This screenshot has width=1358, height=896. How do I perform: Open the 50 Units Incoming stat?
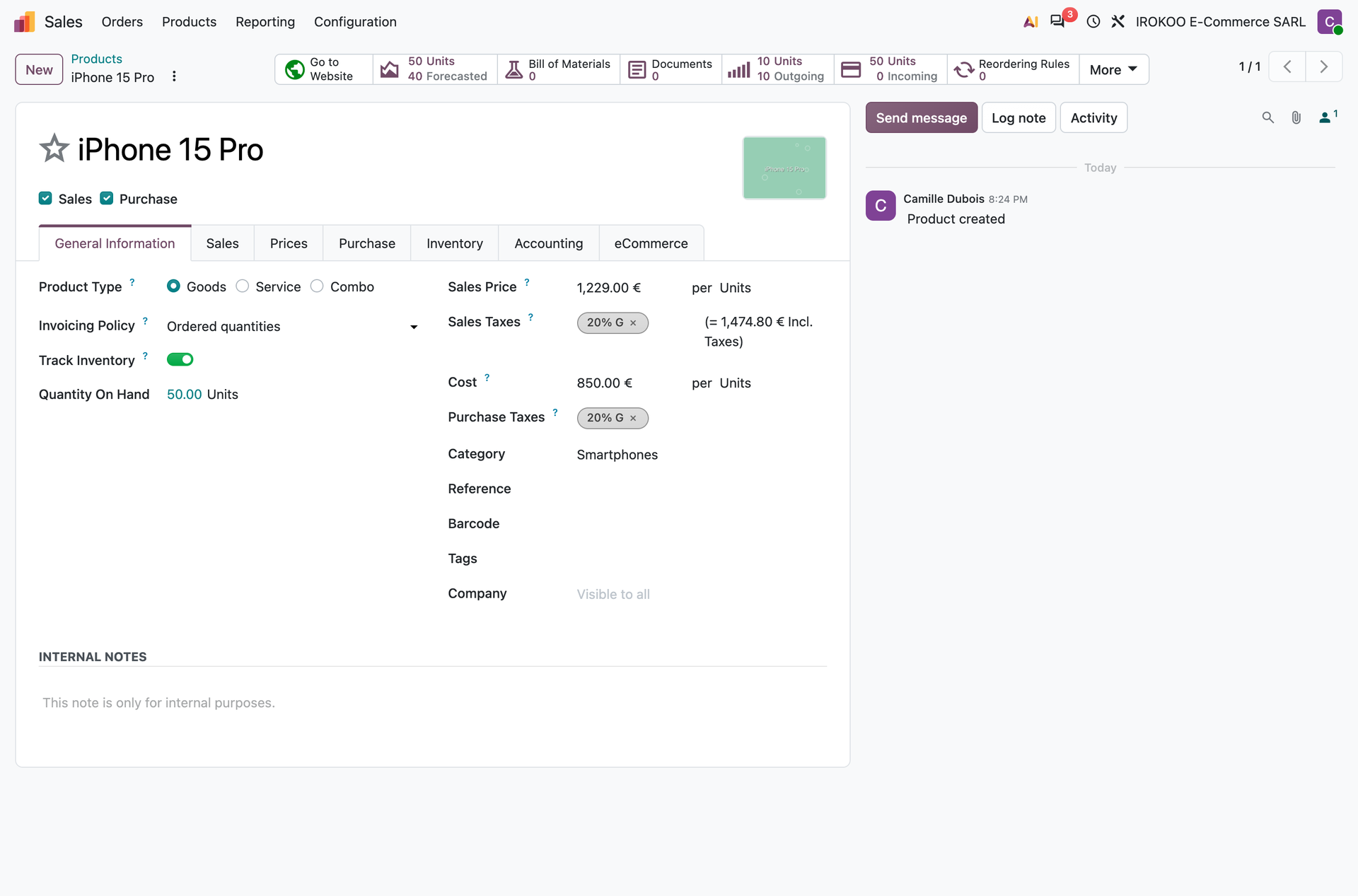890,69
